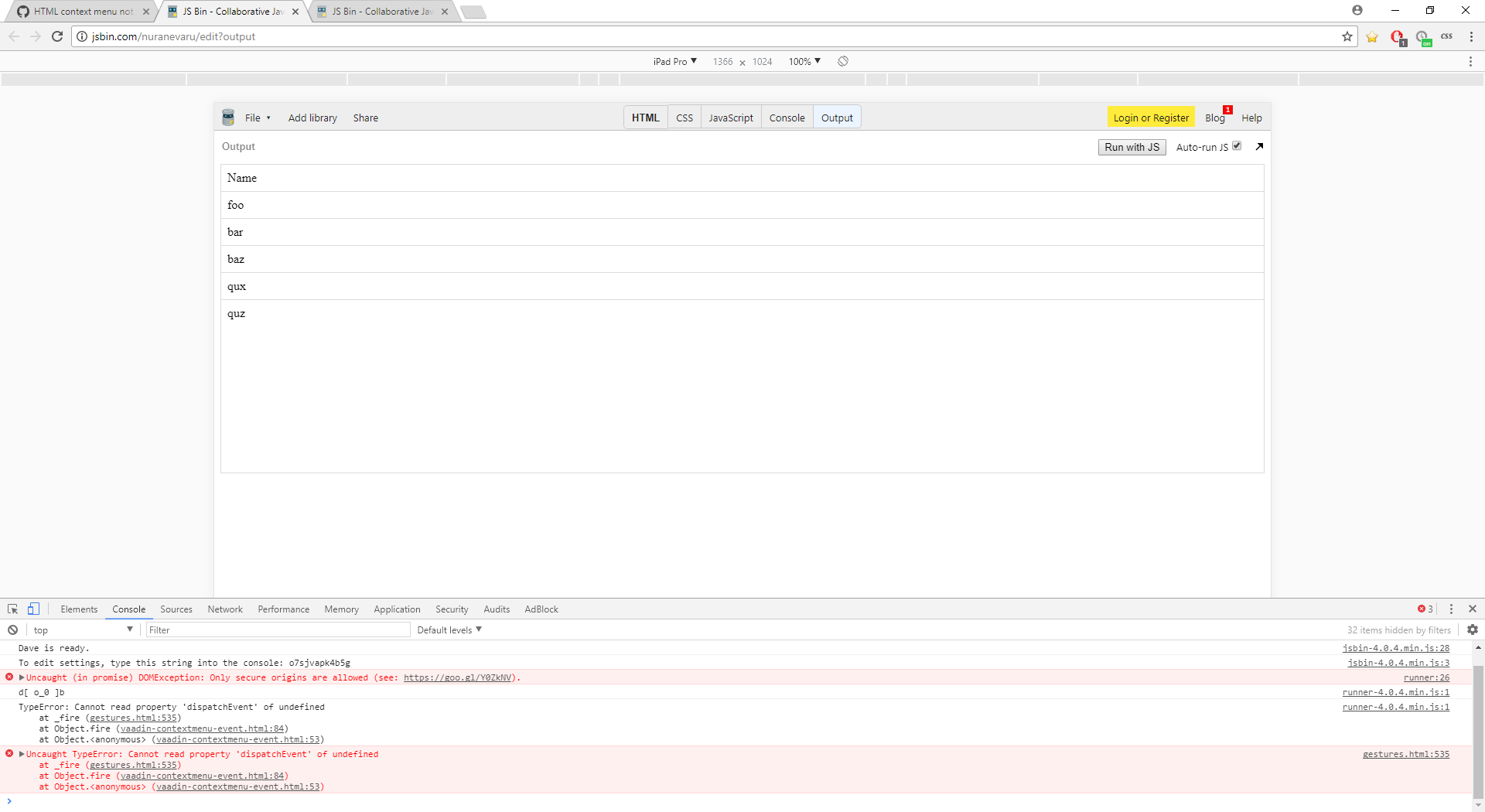Rotate the device orientation in toolbar

843,61
